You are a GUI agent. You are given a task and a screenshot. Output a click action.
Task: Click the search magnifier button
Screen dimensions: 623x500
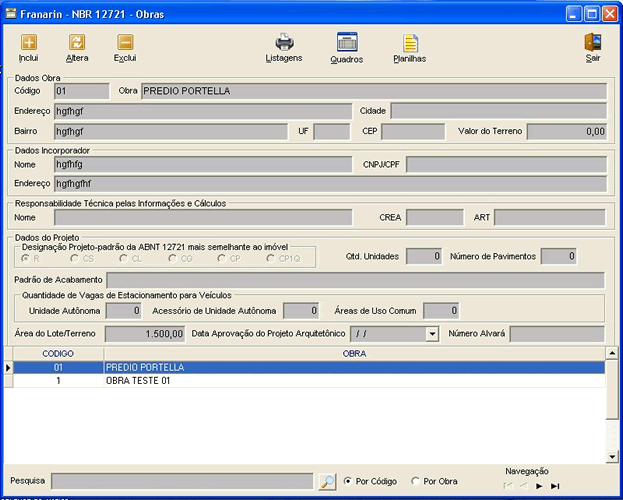pyautogui.click(x=327, y=481)
